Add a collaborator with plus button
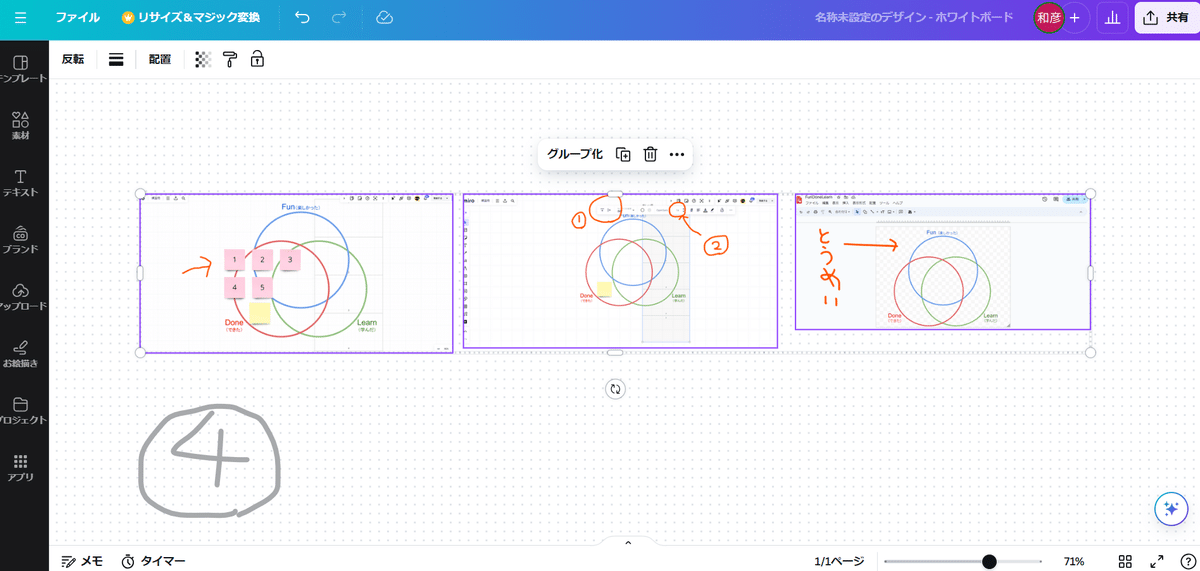Viewport: 1200px width, 571px height. coord(1075,18)
